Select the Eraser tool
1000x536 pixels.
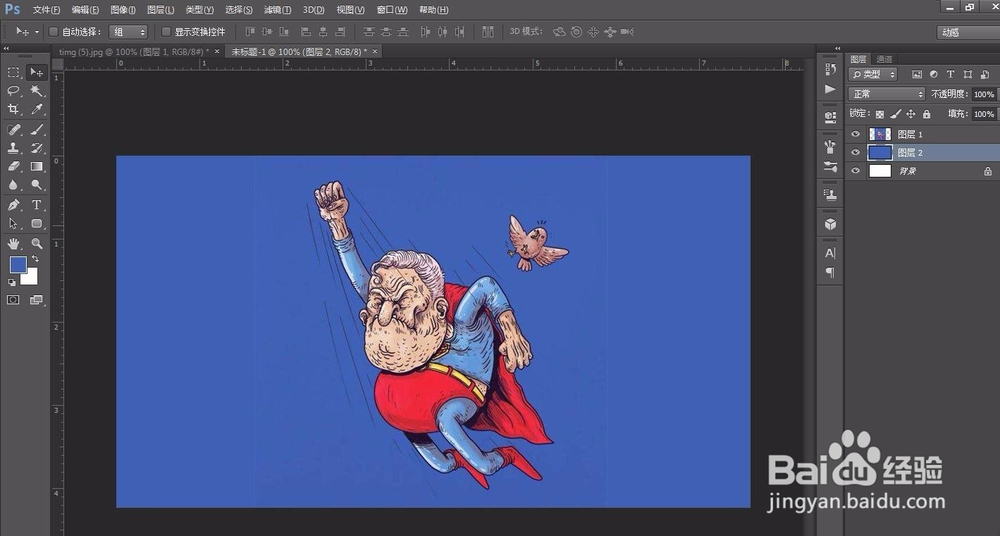pyautogui.click(x=13, y=167)
